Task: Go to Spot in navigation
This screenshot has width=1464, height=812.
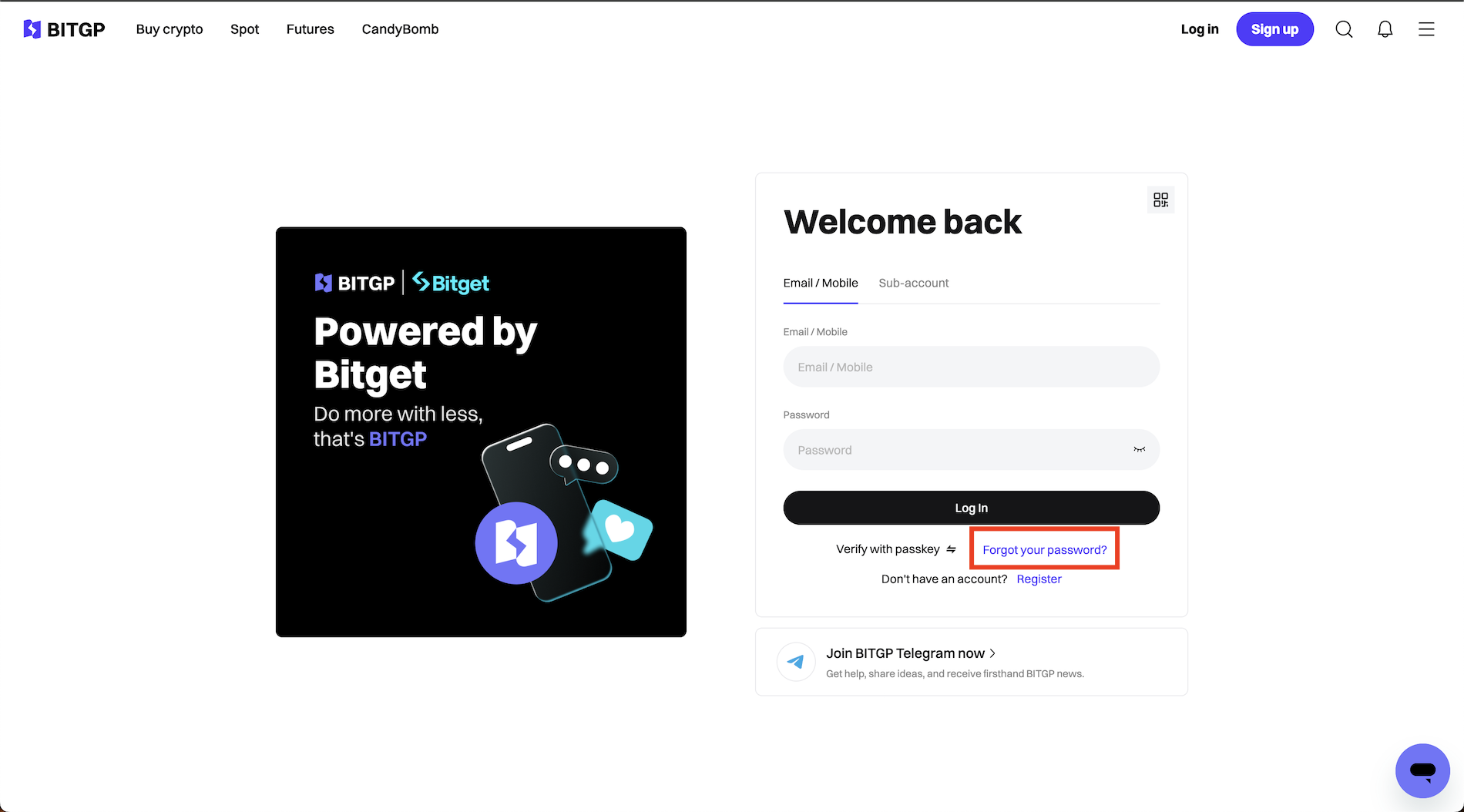Action: click(244, 29)
